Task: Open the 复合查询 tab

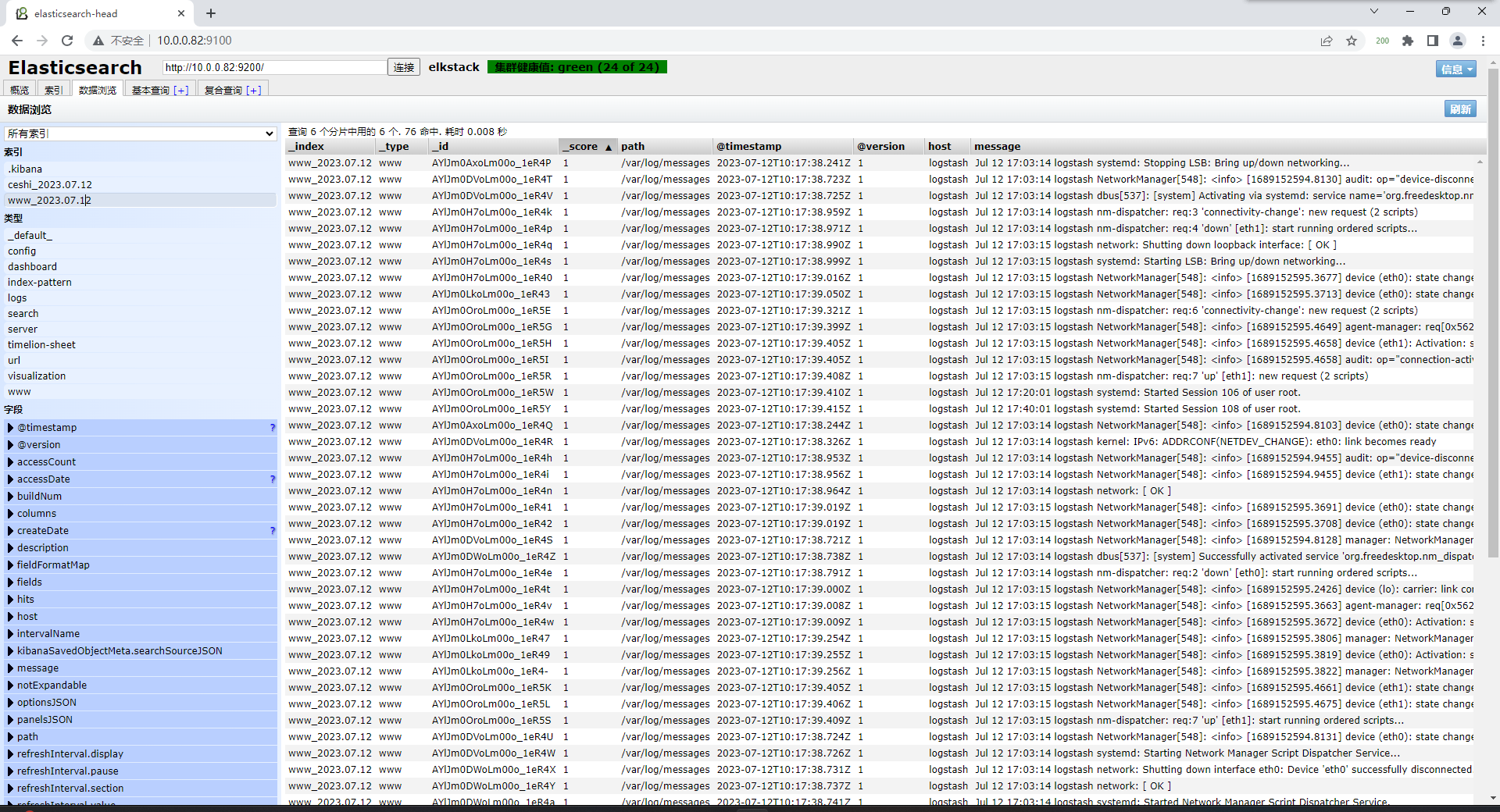Action: [x=223, y=90]
